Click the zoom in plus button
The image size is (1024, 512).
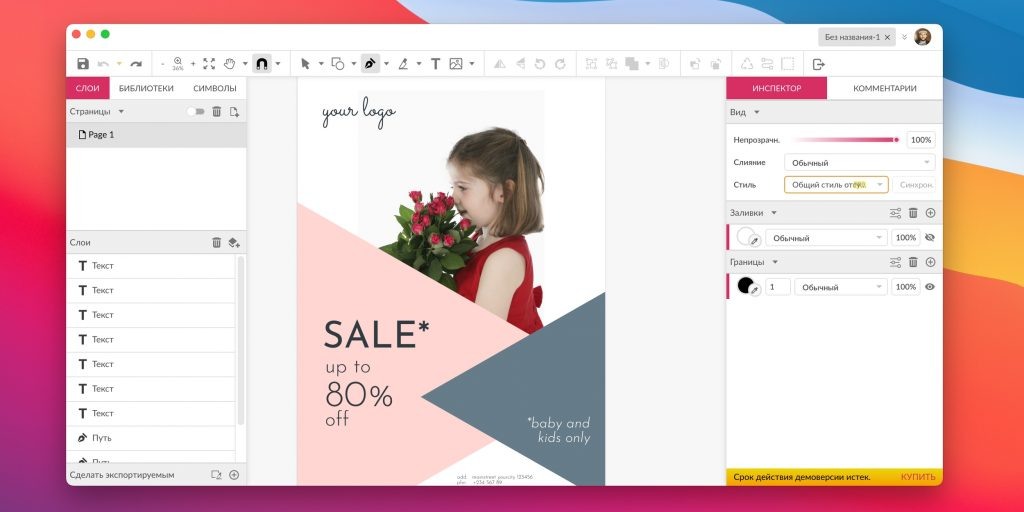click(193, 64)
